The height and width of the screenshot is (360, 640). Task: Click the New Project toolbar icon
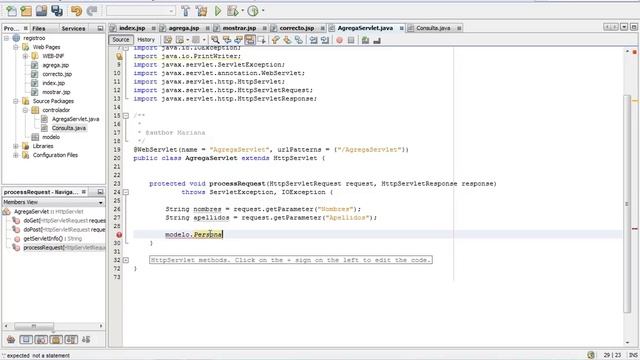coord(26,11)
